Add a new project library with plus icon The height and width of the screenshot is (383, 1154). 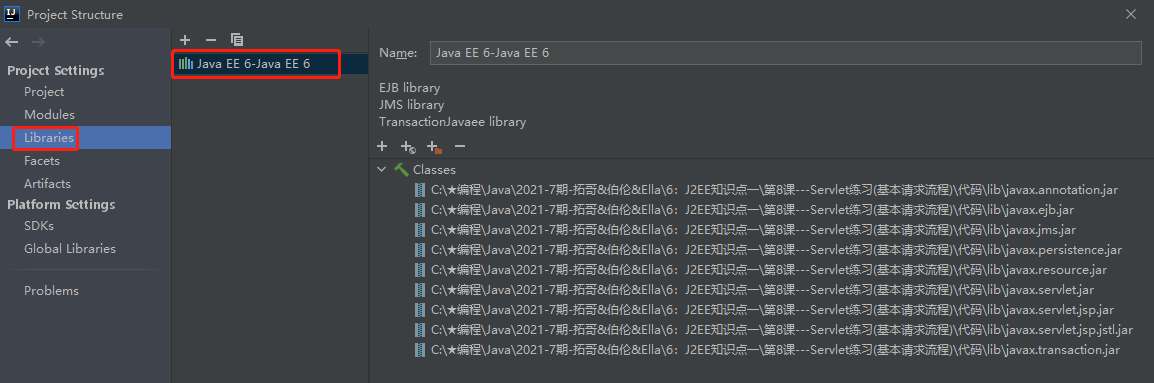[185, 40]
